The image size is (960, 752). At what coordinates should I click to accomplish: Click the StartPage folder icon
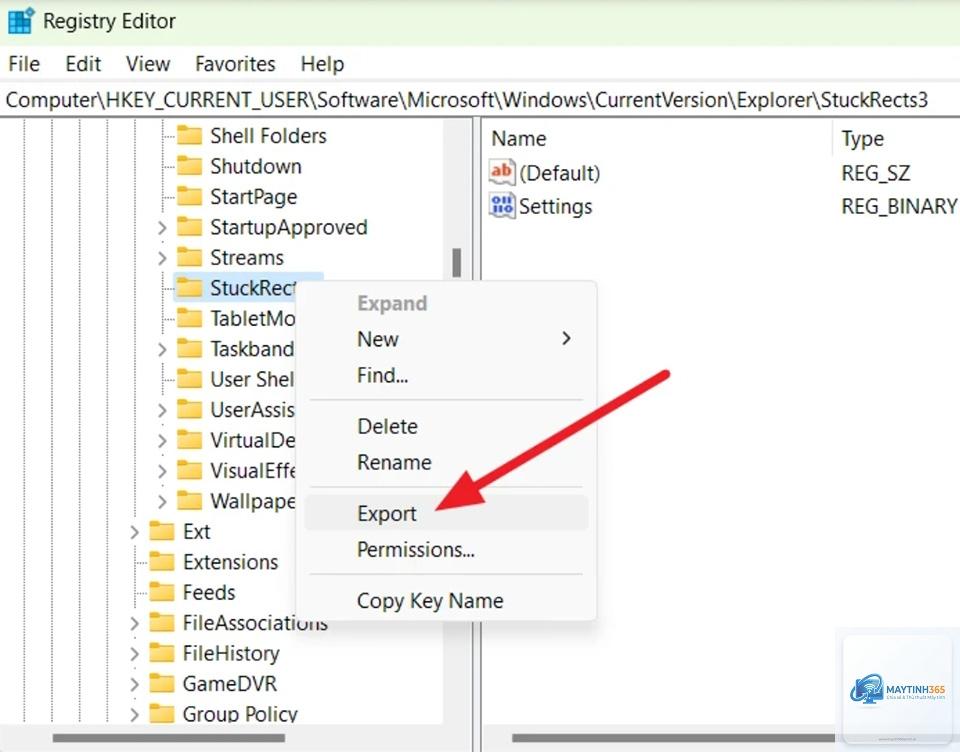pos(189,197)
